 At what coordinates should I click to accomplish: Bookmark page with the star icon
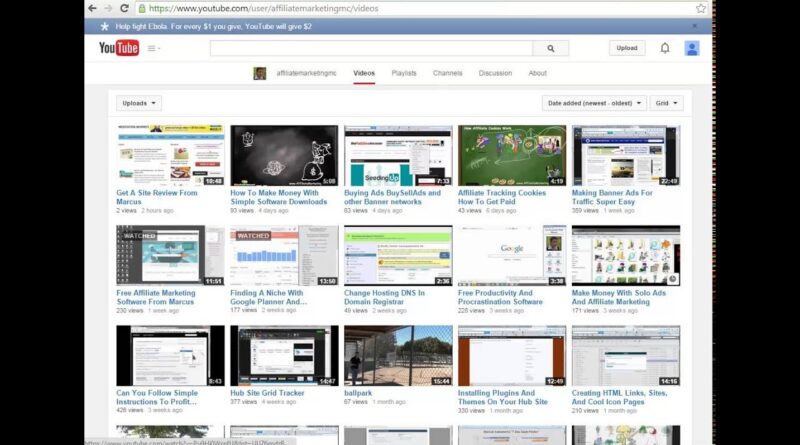coord(700,8)
